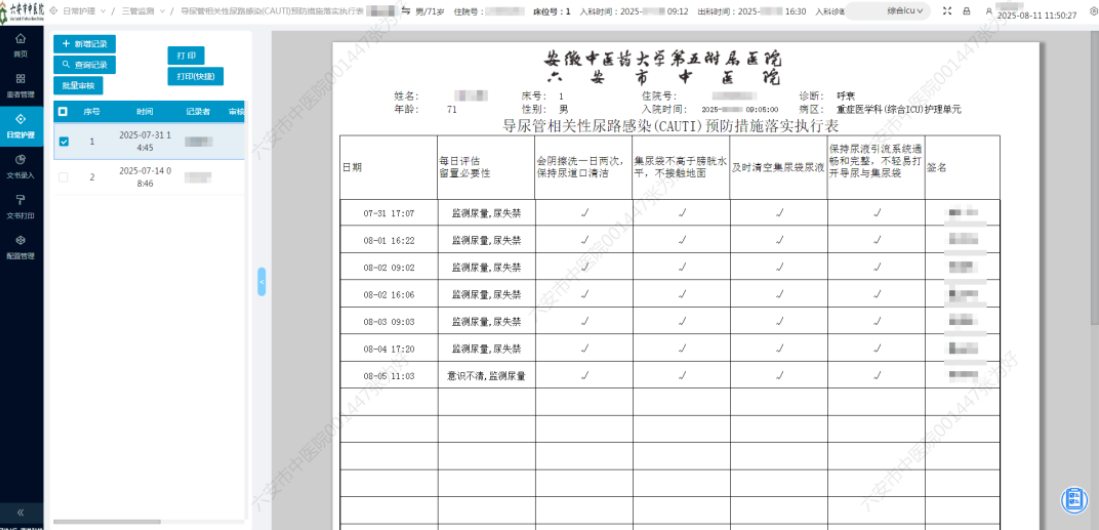Toggle fullscreen mode icon in top bar
The width and height of the screenshot is (1099, 530).
pyautogui.click(x=947, y=11)
